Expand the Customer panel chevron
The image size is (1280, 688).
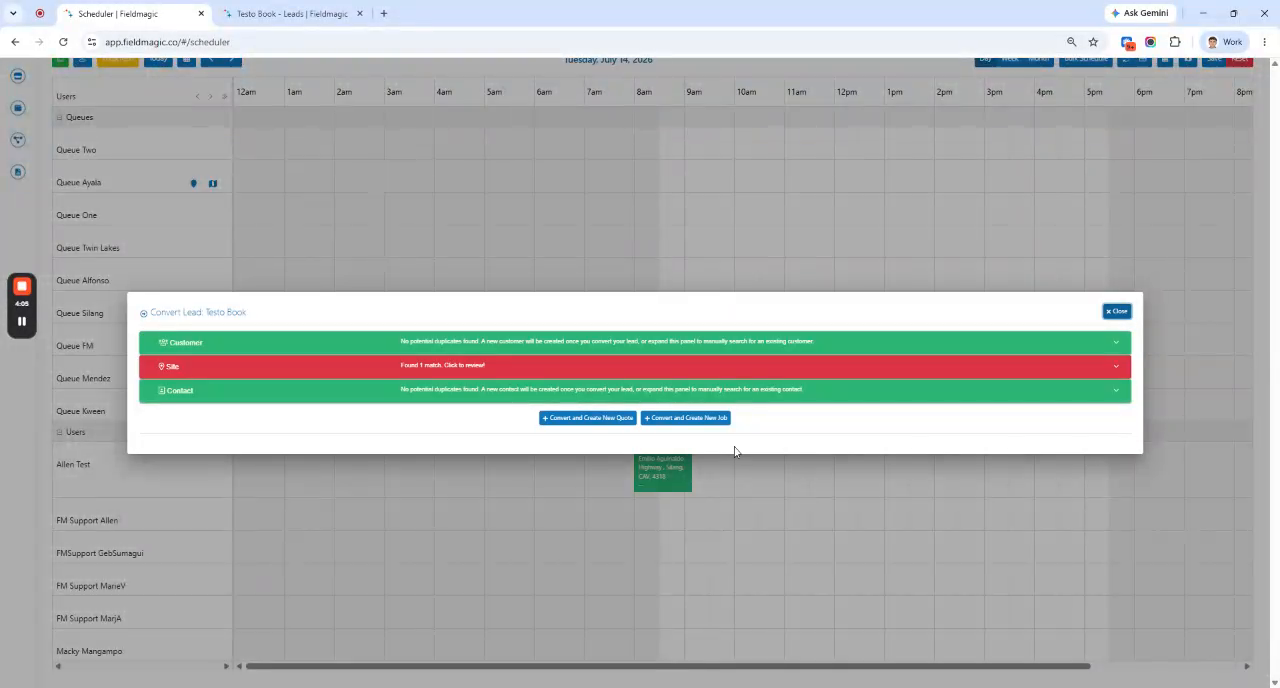[x=1116, y=342]
